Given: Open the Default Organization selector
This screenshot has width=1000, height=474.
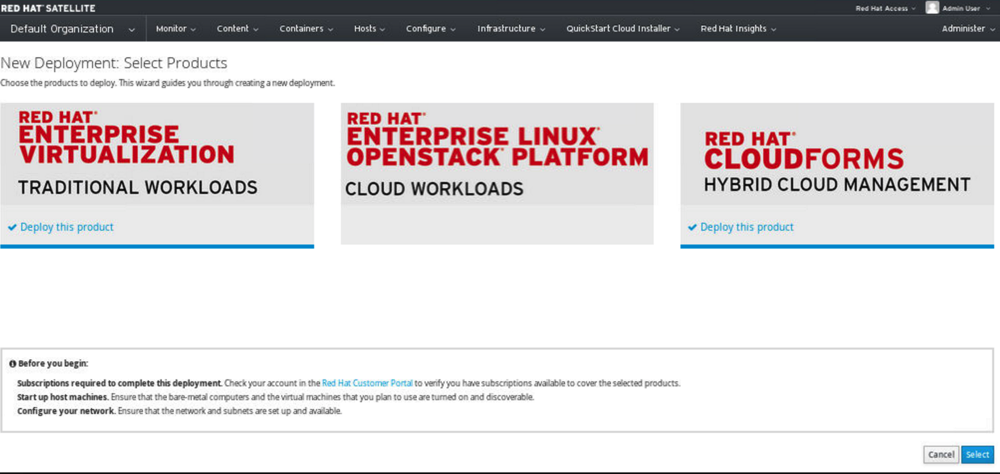Looking at the screenshot, I should [73, 29].
